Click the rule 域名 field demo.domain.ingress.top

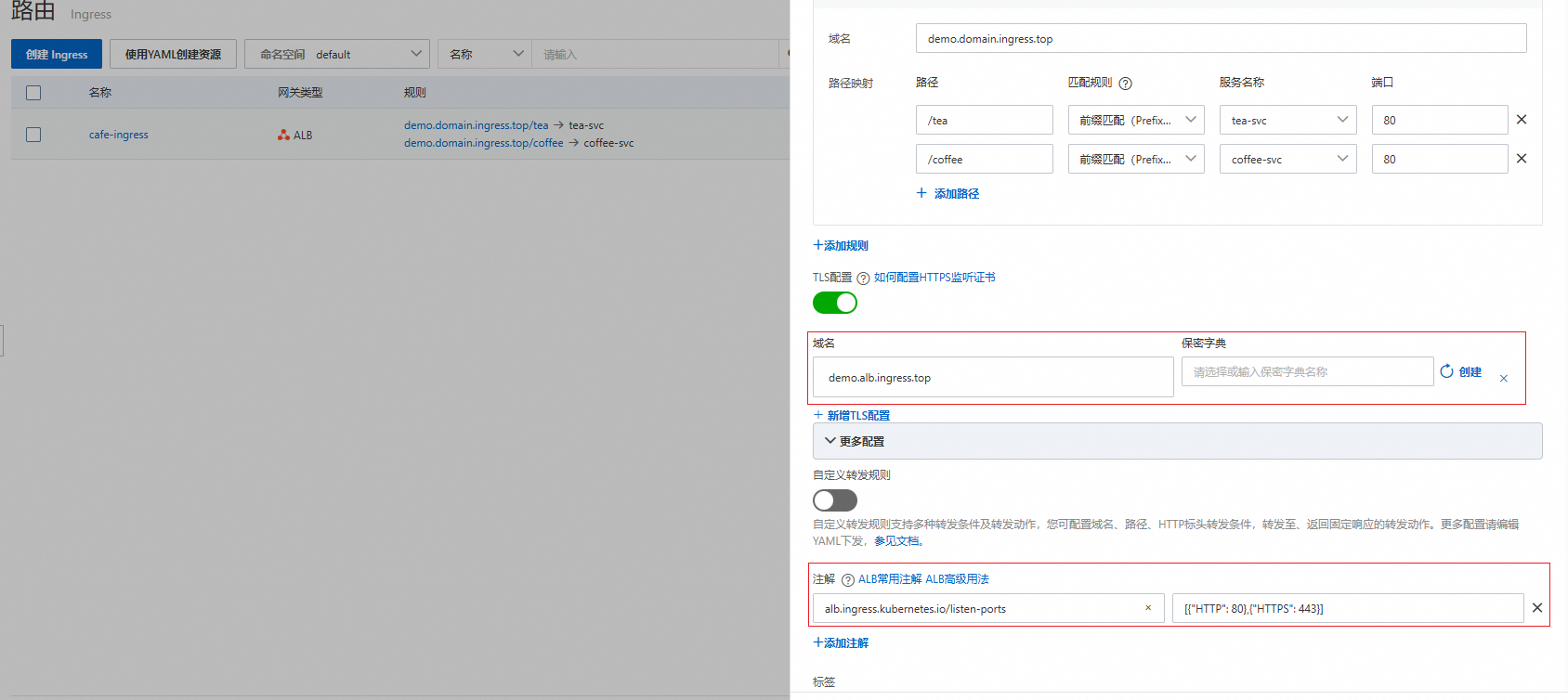(1221, 38)
